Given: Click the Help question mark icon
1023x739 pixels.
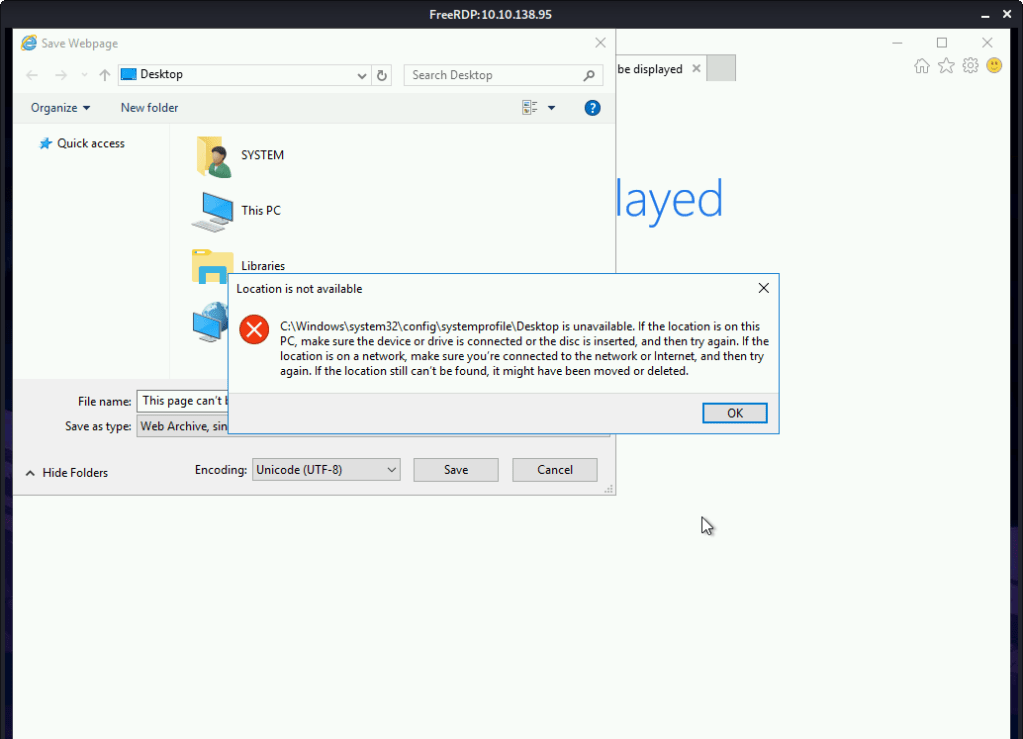Looking at the screenshot, I should click(592, 108).
